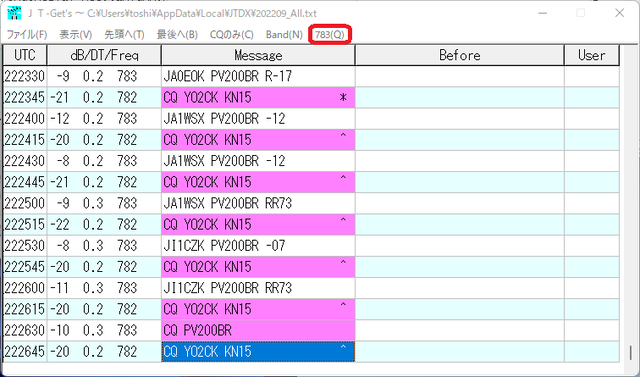Minimize the JT-Get's window
Viewport: 640px width, 377px height.
[542, 13]
